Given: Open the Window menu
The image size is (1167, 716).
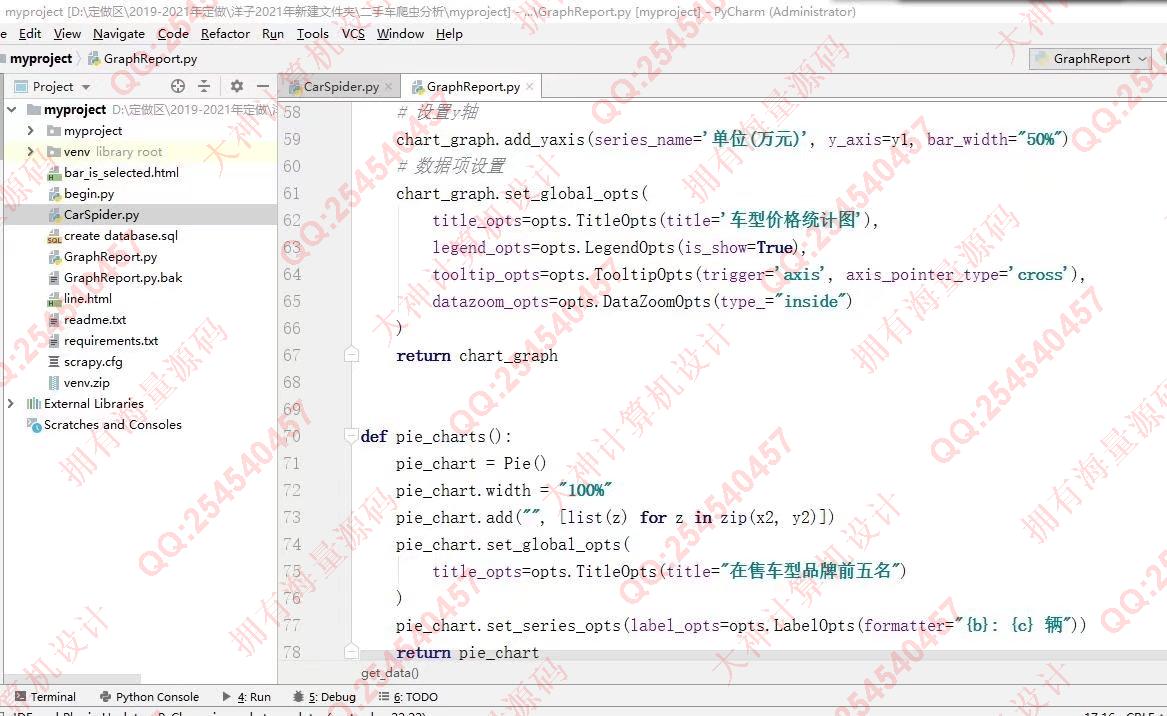Looking at the screenshot, I should 400,33.
